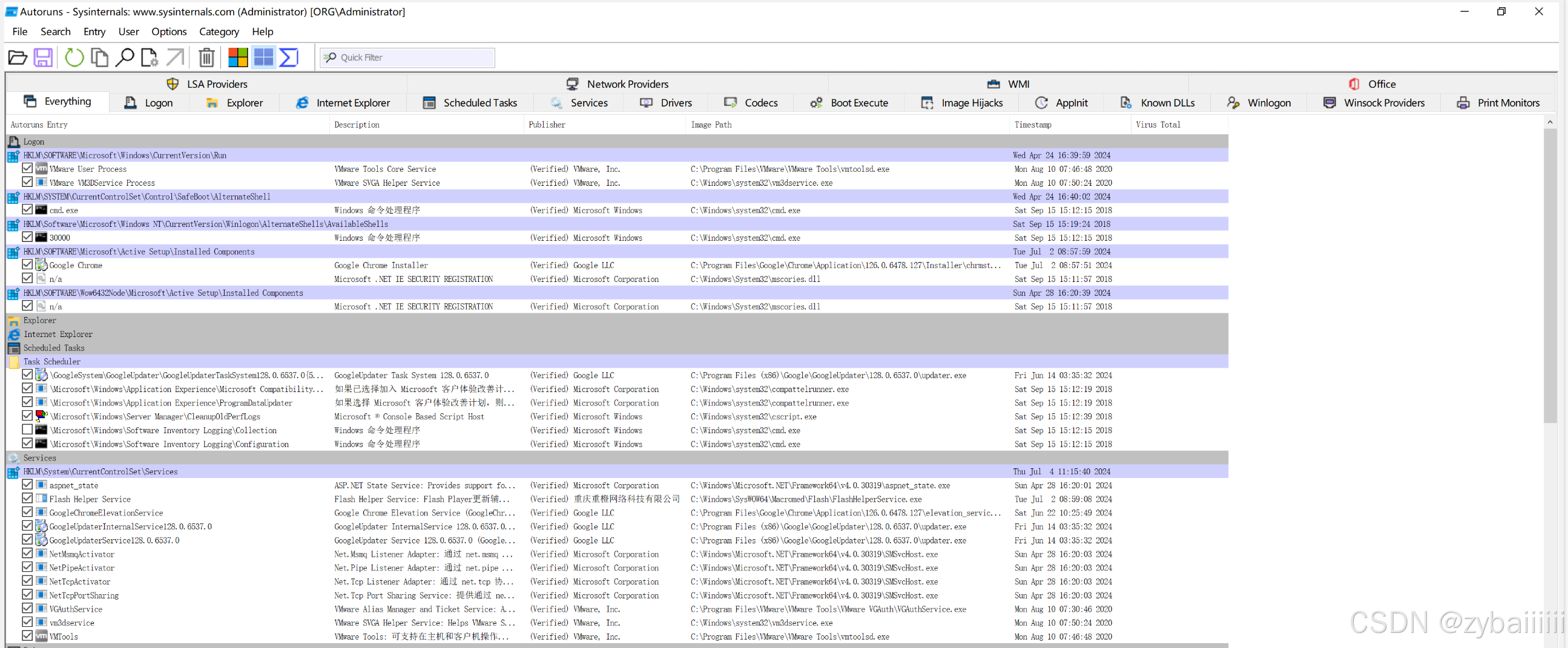Sort by the Timestamp column header

[x=1070, y=125]
